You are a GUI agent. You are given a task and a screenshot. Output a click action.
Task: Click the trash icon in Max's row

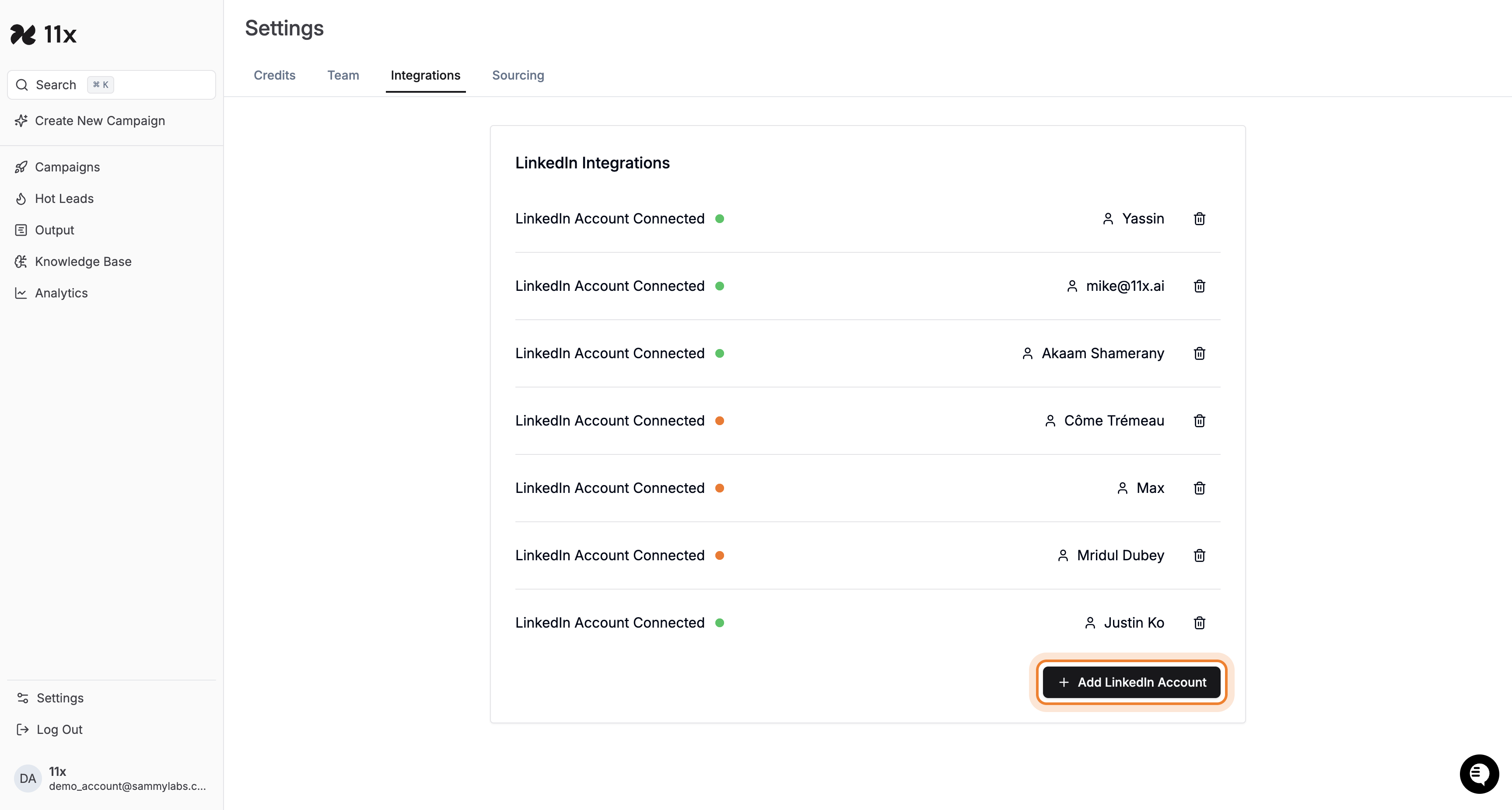pyautogui.click(x=1200, y=489)
